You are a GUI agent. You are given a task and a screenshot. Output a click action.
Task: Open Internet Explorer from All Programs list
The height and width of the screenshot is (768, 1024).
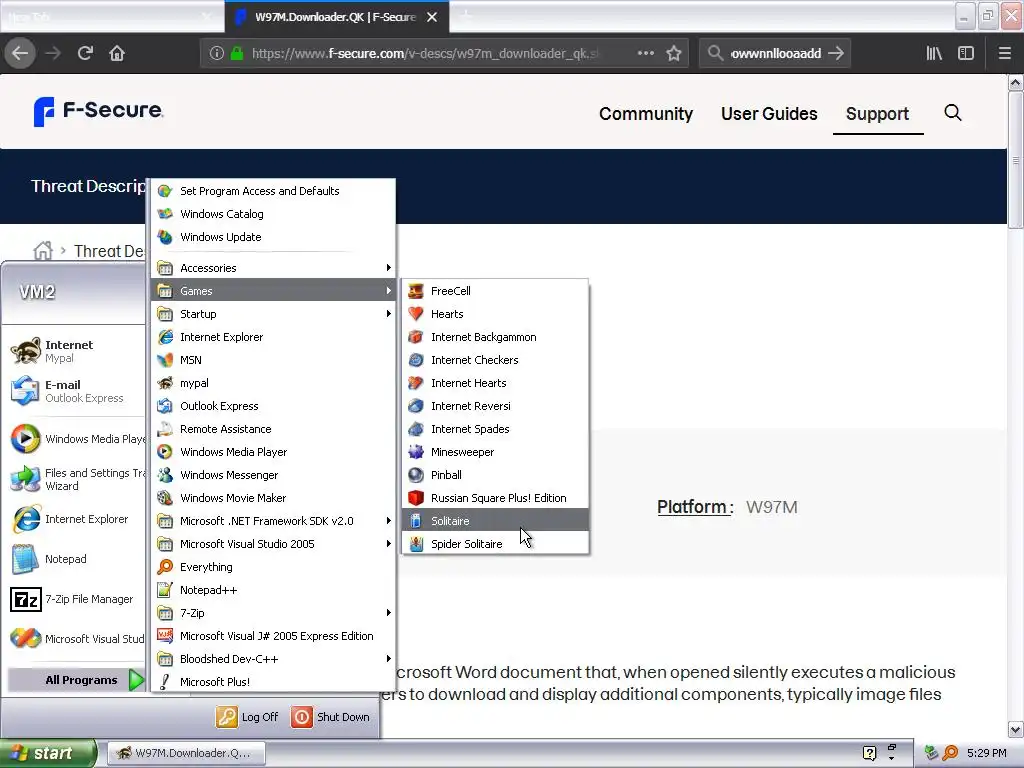coord(273,336)
